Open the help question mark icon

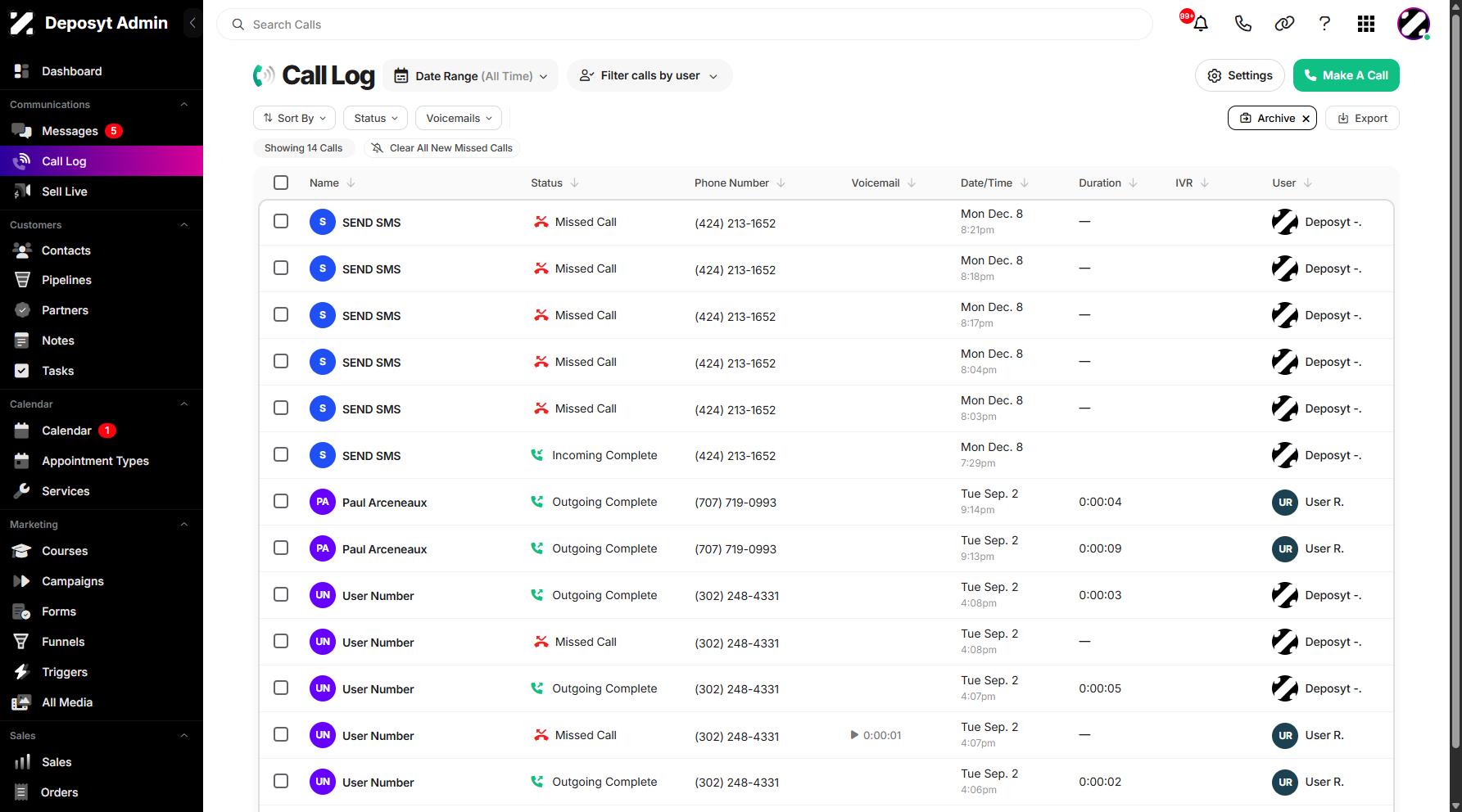[x=1324, y=24]
